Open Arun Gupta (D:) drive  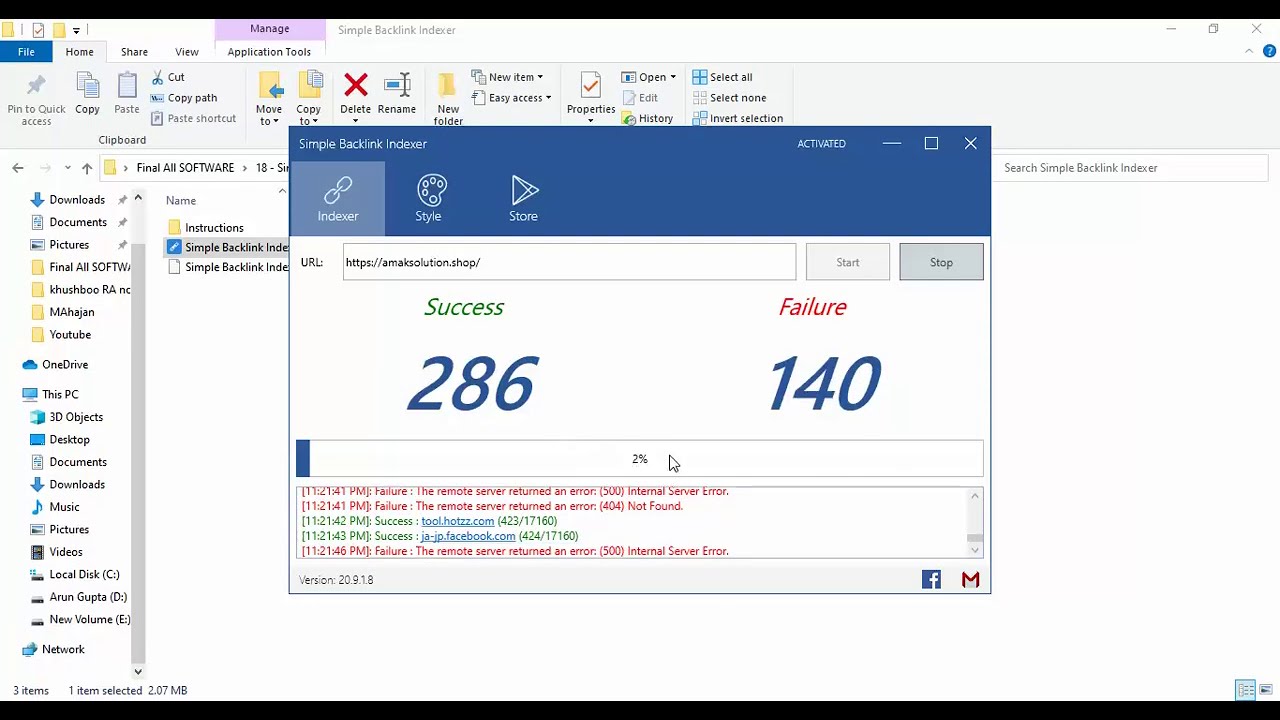click(x=88, y=597)
